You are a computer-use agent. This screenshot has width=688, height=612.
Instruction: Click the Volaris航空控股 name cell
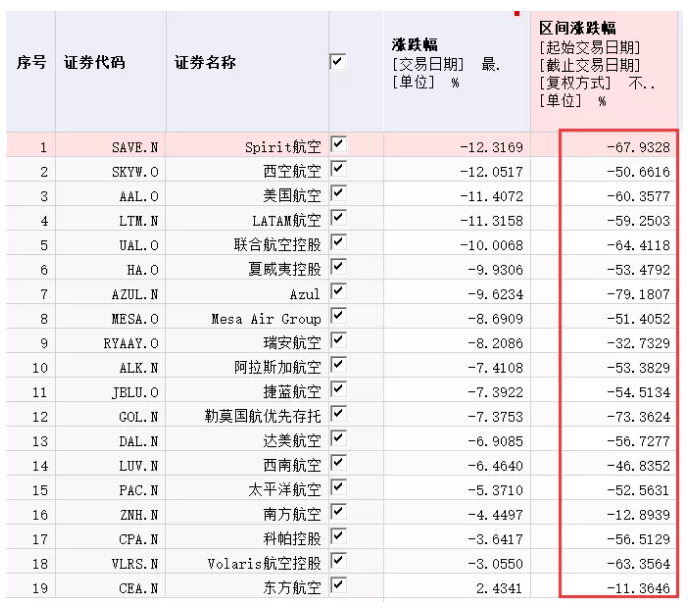tap(265, 564)
